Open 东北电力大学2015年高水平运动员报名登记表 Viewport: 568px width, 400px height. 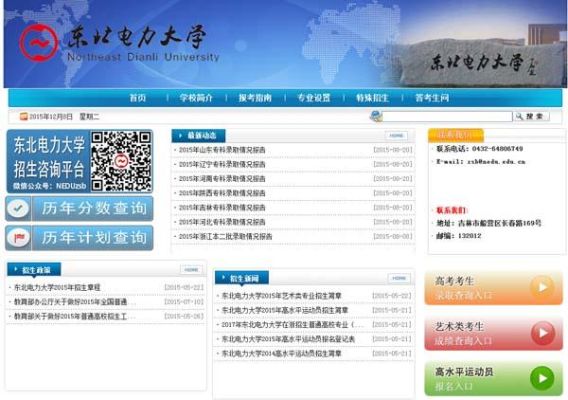pos(288,339)
